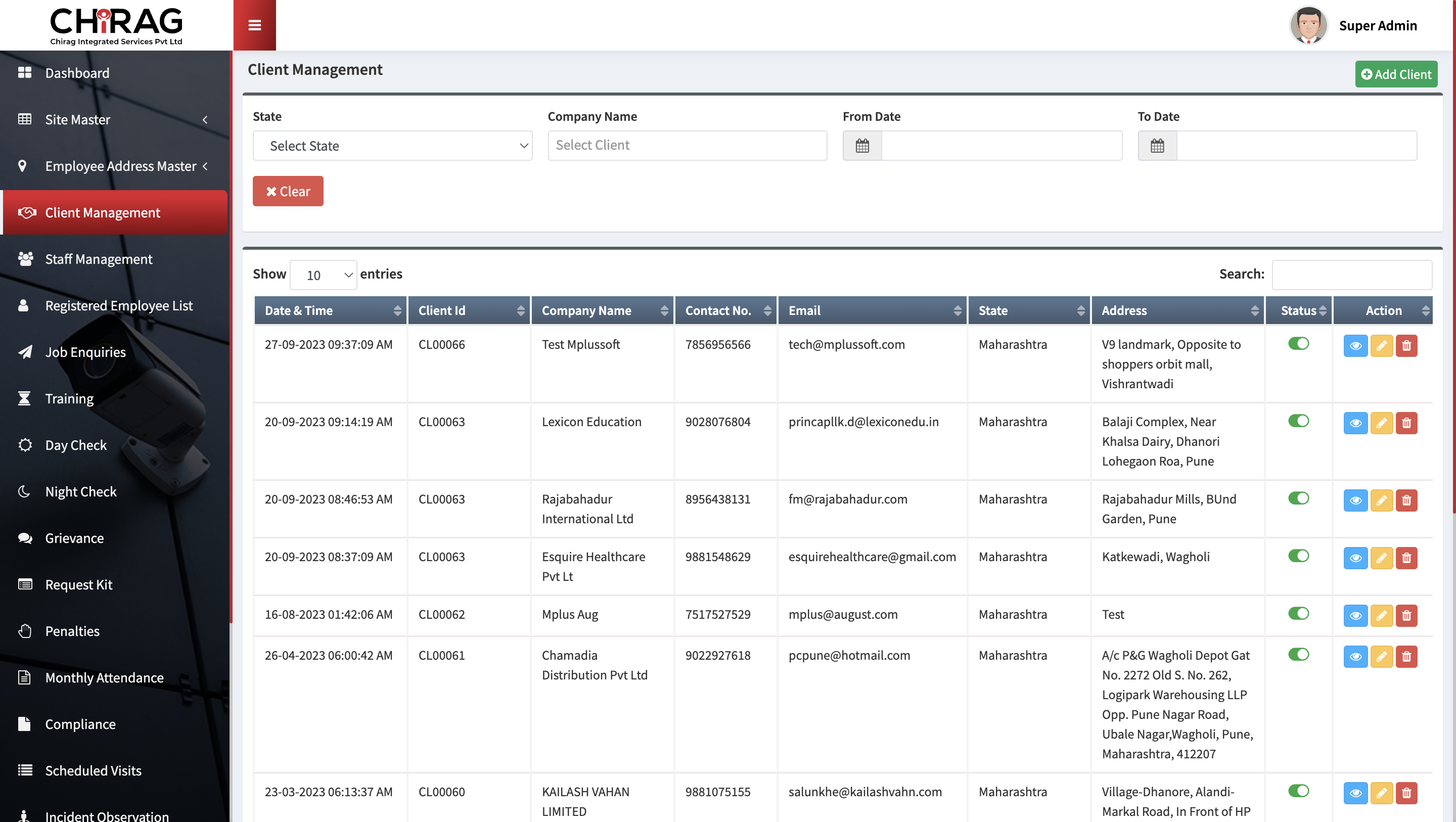Toggle status for Rajabahadur International Ltd
The image size is (1456, 822).
(x=1298, y=498)
